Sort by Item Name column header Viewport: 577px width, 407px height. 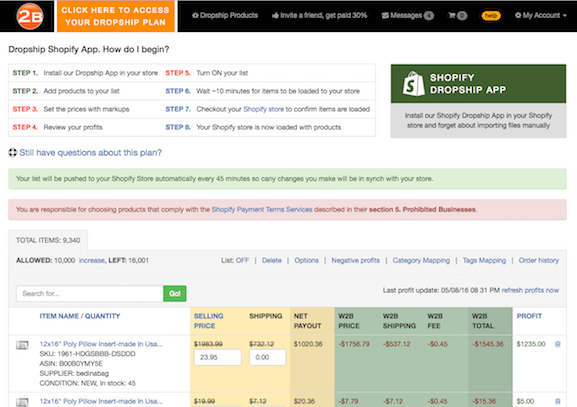pyautogui.click(x=59, y=316)
